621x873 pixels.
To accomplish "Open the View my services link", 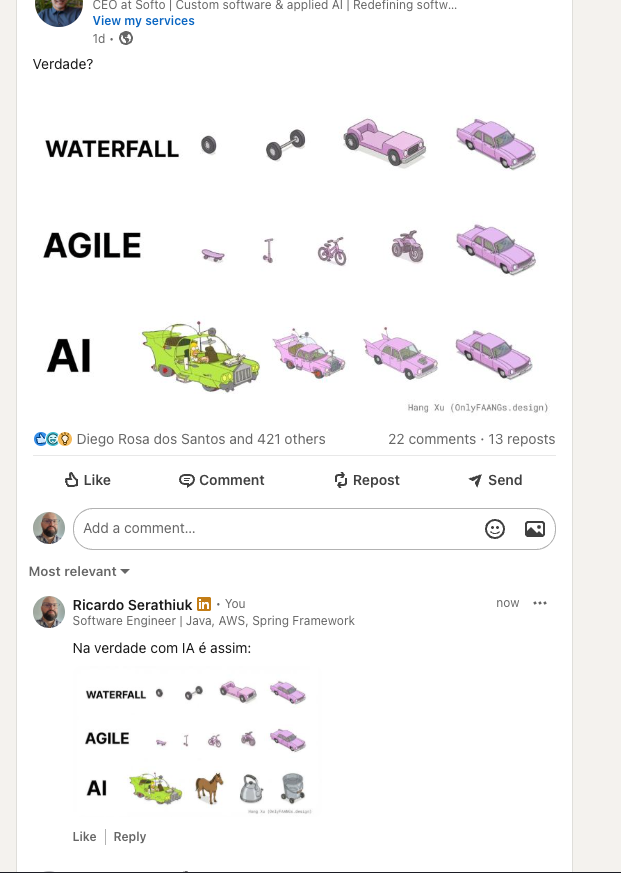I will (x=144, y=21).
